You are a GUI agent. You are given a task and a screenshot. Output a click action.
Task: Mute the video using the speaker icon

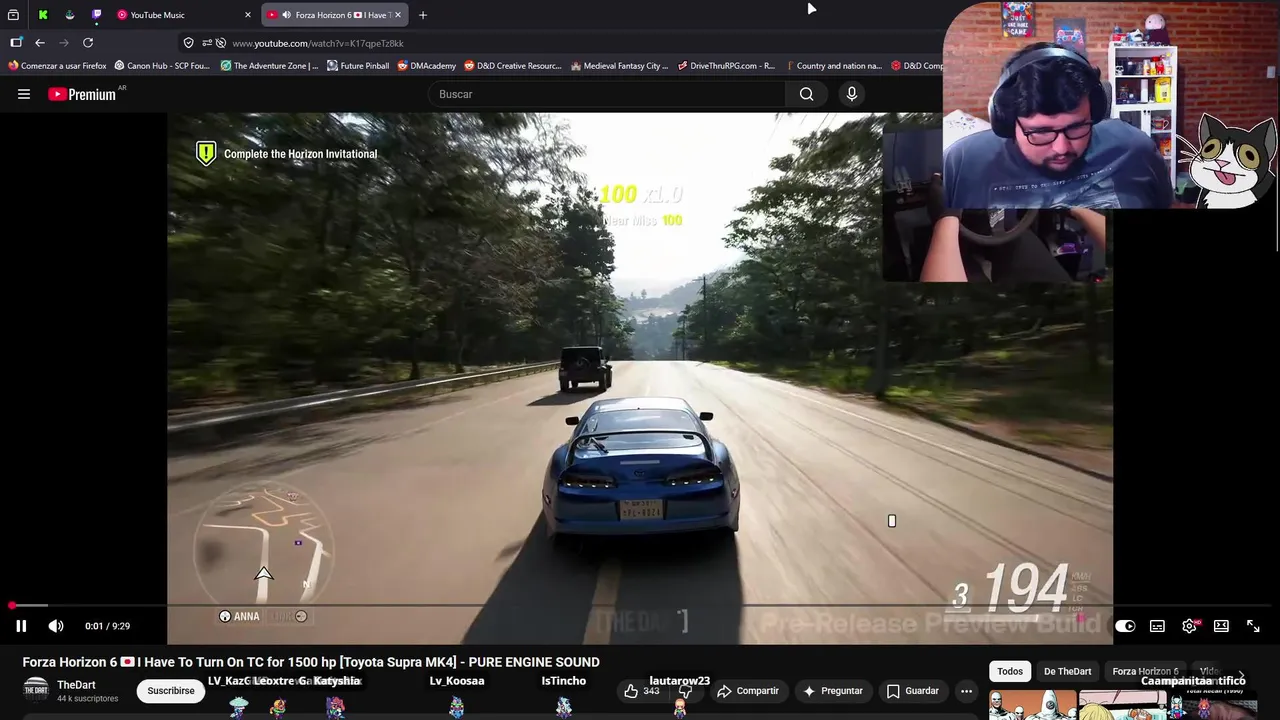56,626
